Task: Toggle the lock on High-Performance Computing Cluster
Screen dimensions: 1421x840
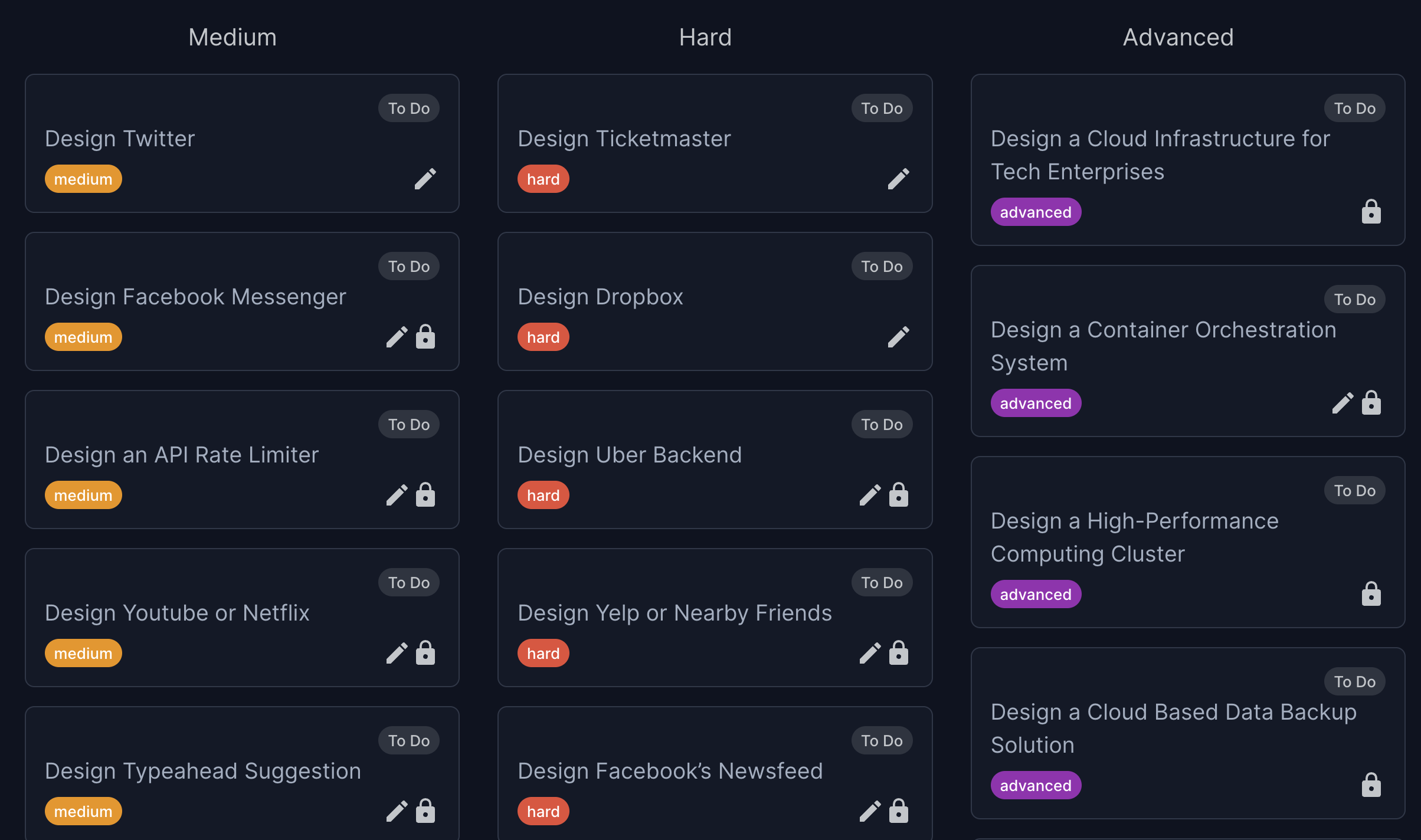Action: [1371, 593]
